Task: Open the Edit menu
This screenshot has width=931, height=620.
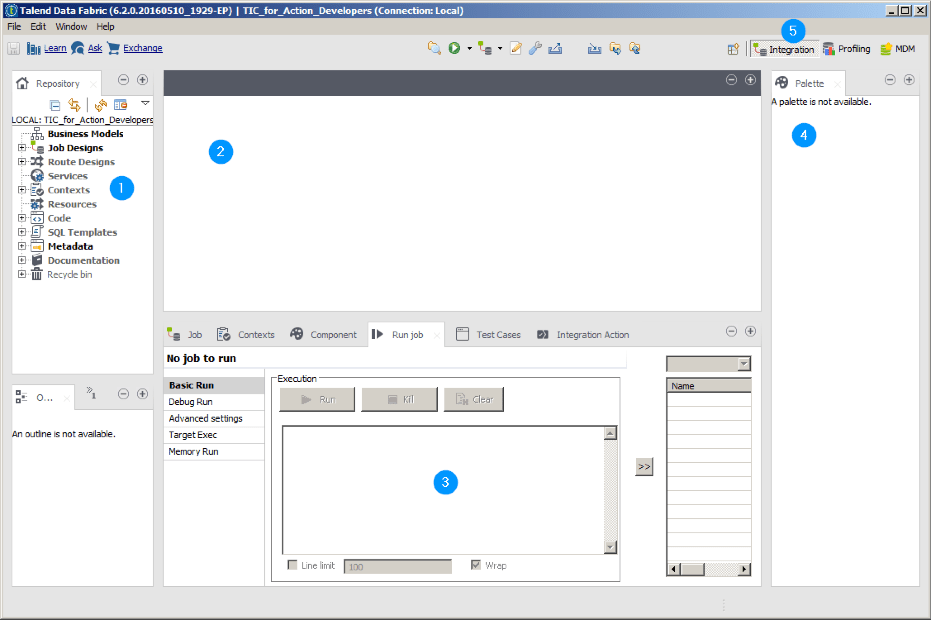Action: coord(38,27)
